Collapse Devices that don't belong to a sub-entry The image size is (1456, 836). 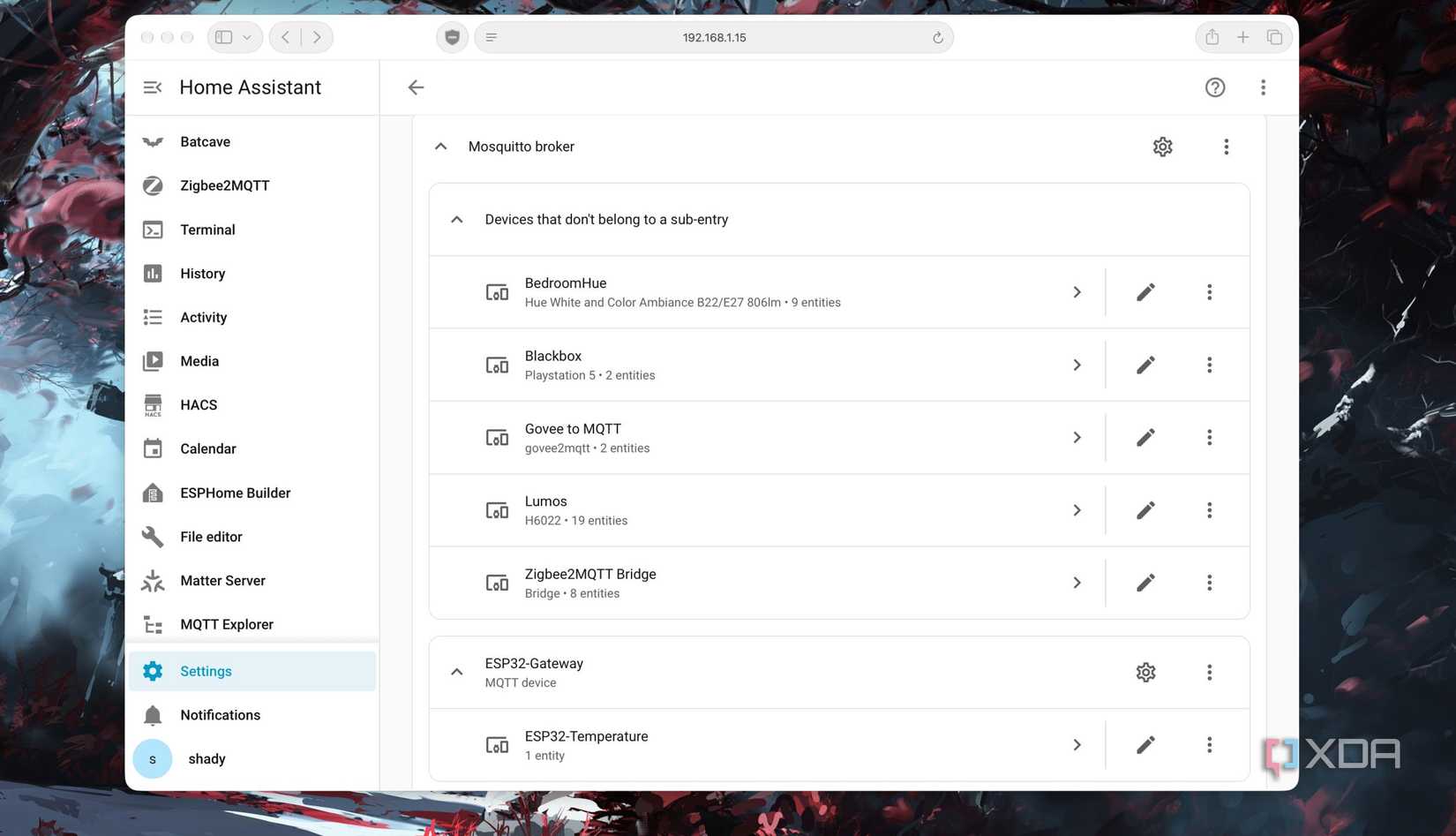(457, 220)
